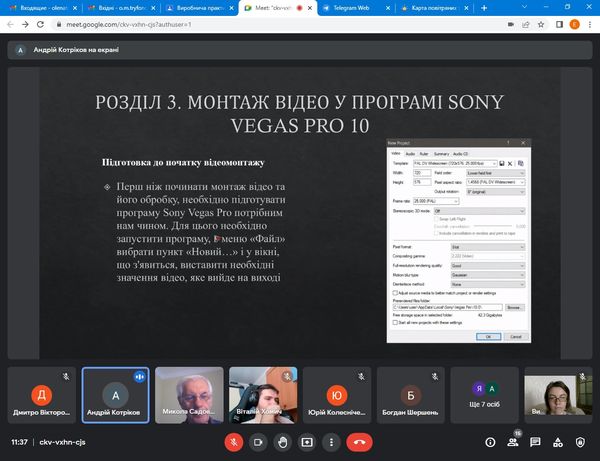Go forward in browser history

[x=25, y=24]
